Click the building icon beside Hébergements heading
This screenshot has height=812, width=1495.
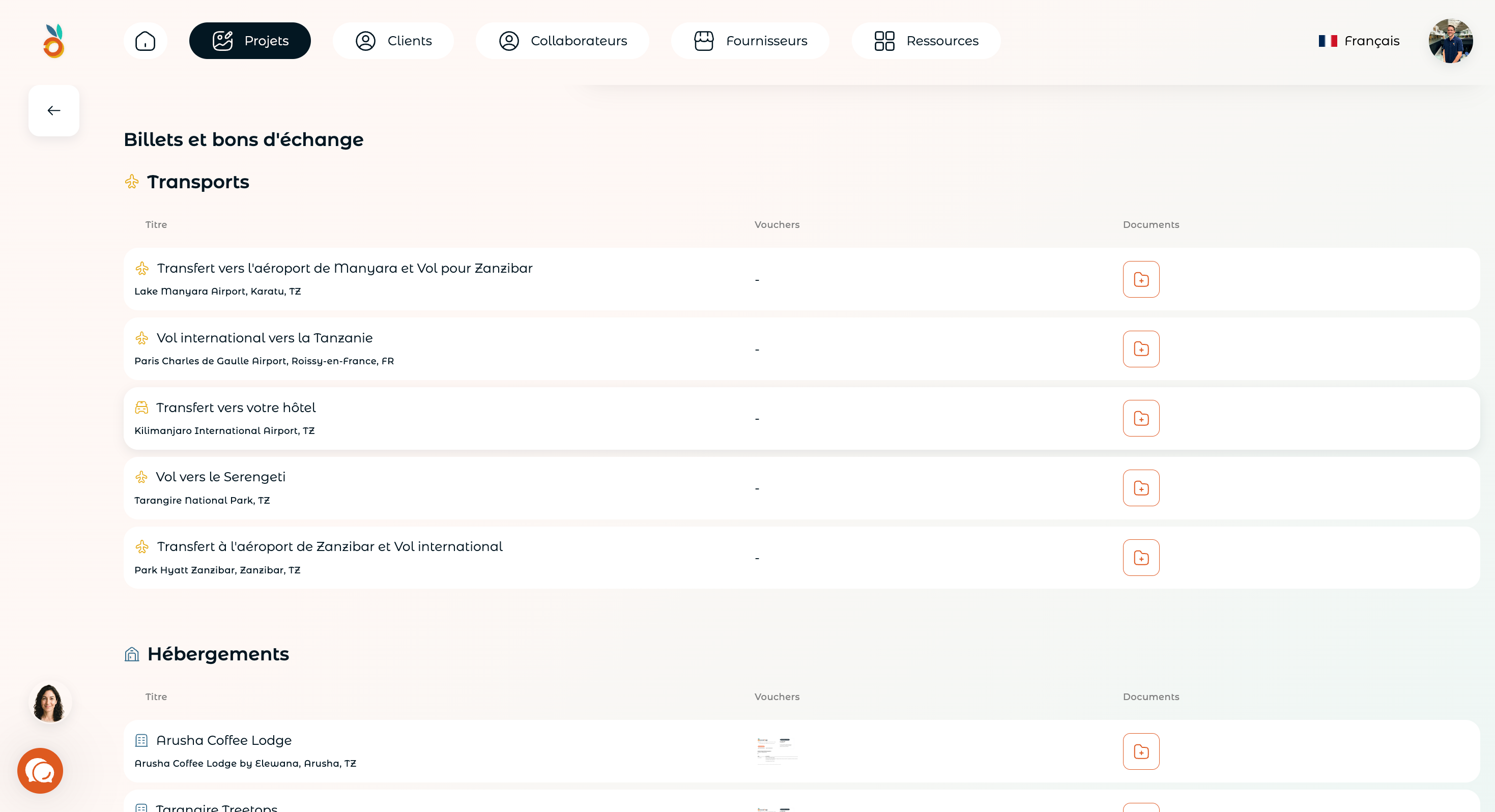point(132,654)
